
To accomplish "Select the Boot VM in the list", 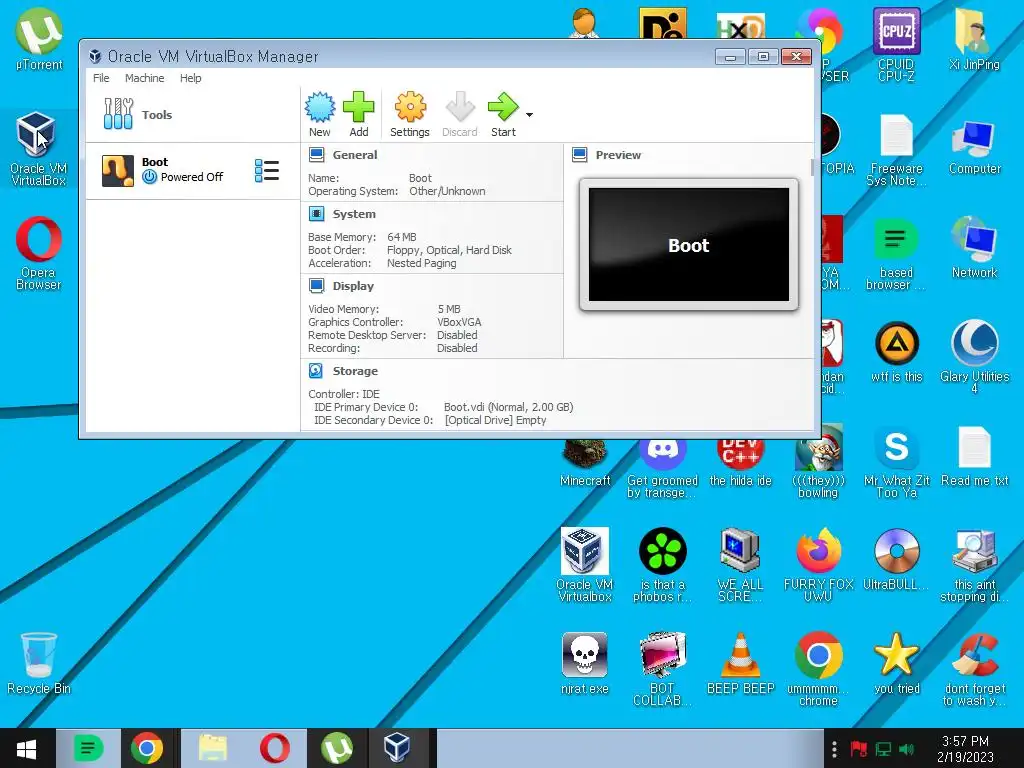I will (x=193, y=170).
